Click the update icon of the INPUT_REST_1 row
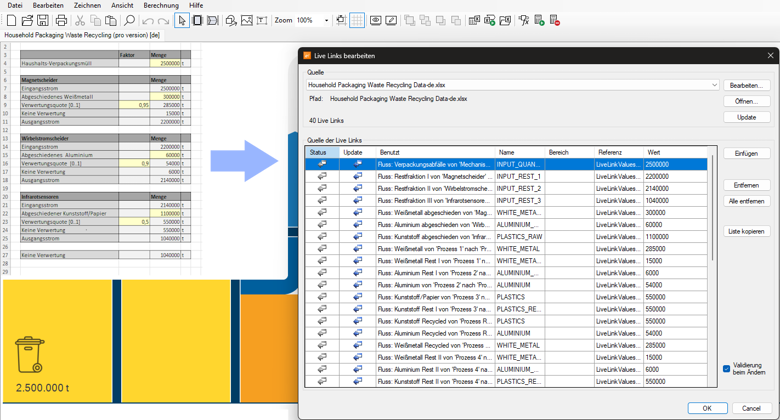 tap(357, 176)
